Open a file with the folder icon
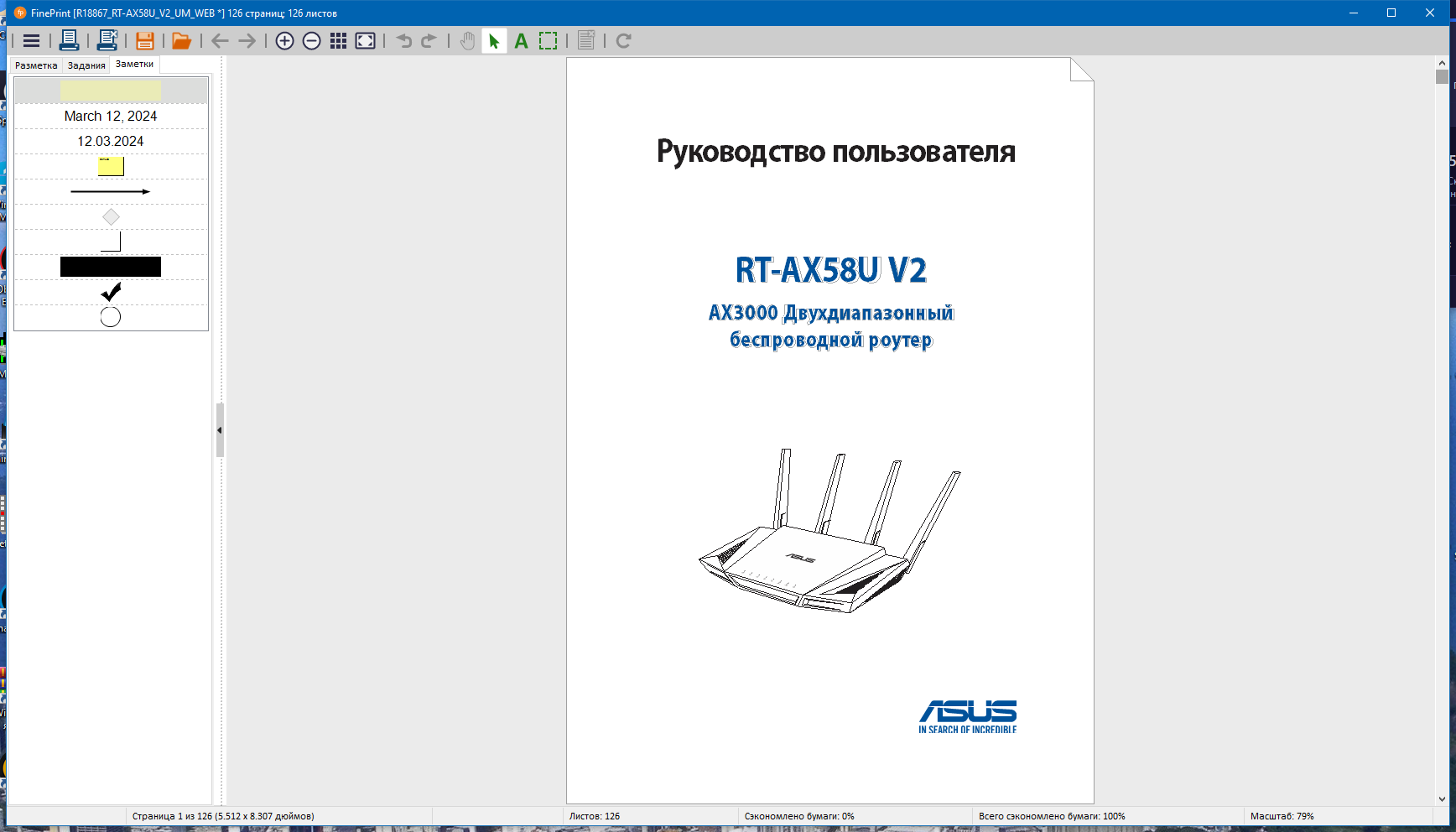The image size is (1456, 832). tap(182, 40)
